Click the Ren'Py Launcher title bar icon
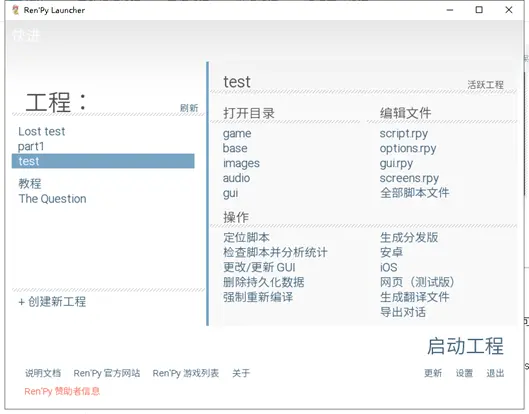529x414 pixels. point(15,10)
